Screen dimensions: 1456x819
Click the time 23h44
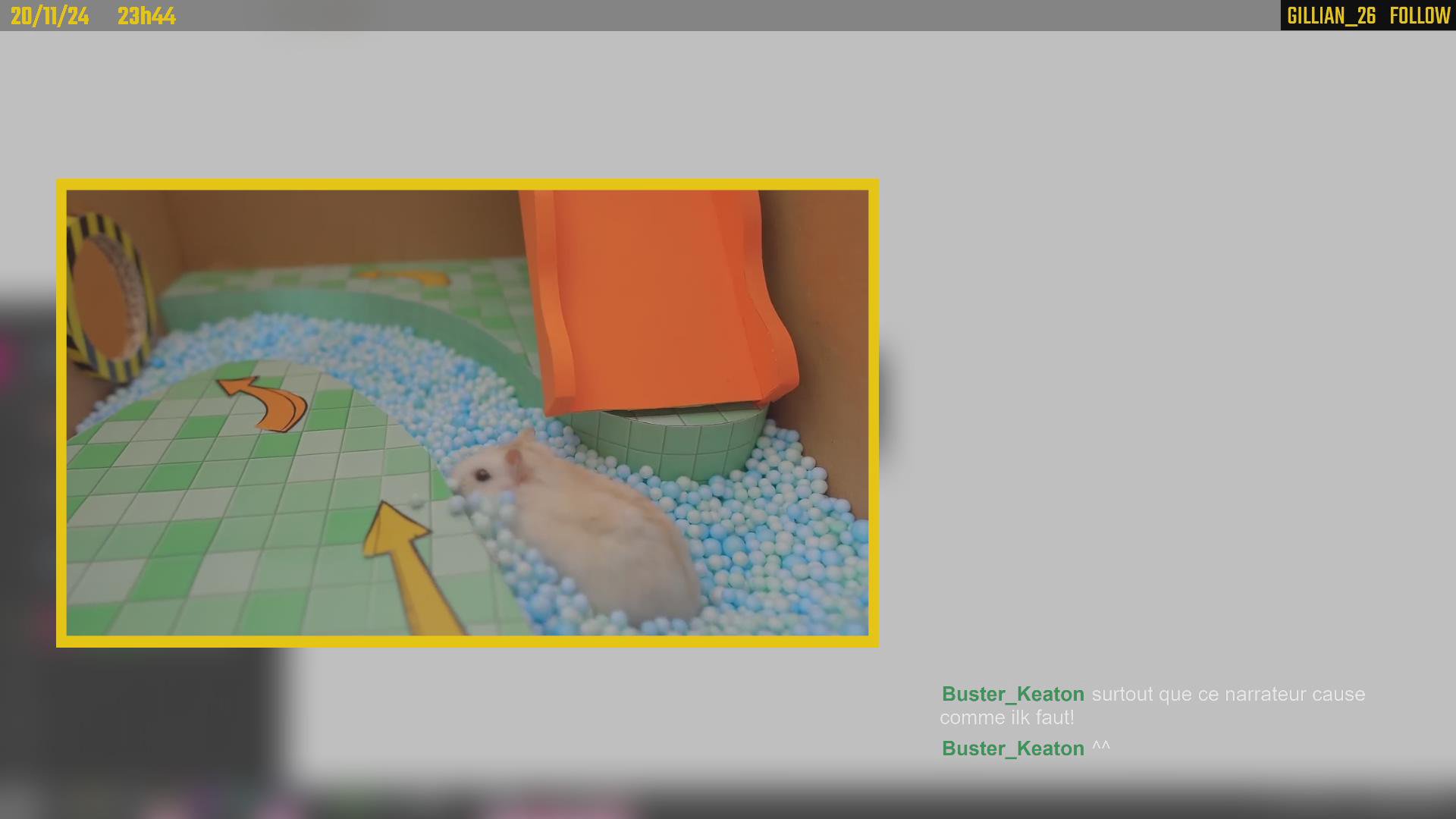146,16
